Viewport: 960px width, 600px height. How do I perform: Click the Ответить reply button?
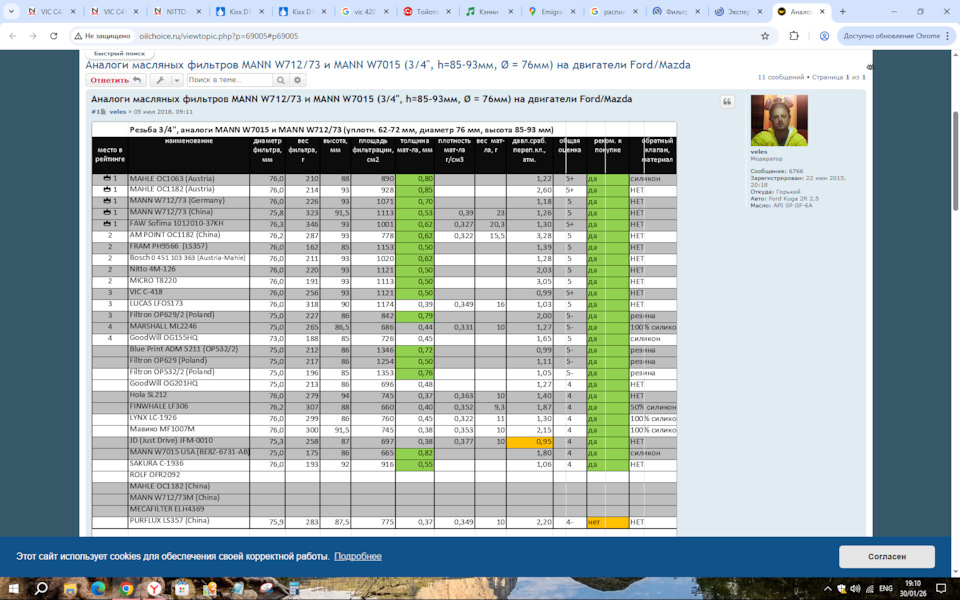click(x=116, y=80)
